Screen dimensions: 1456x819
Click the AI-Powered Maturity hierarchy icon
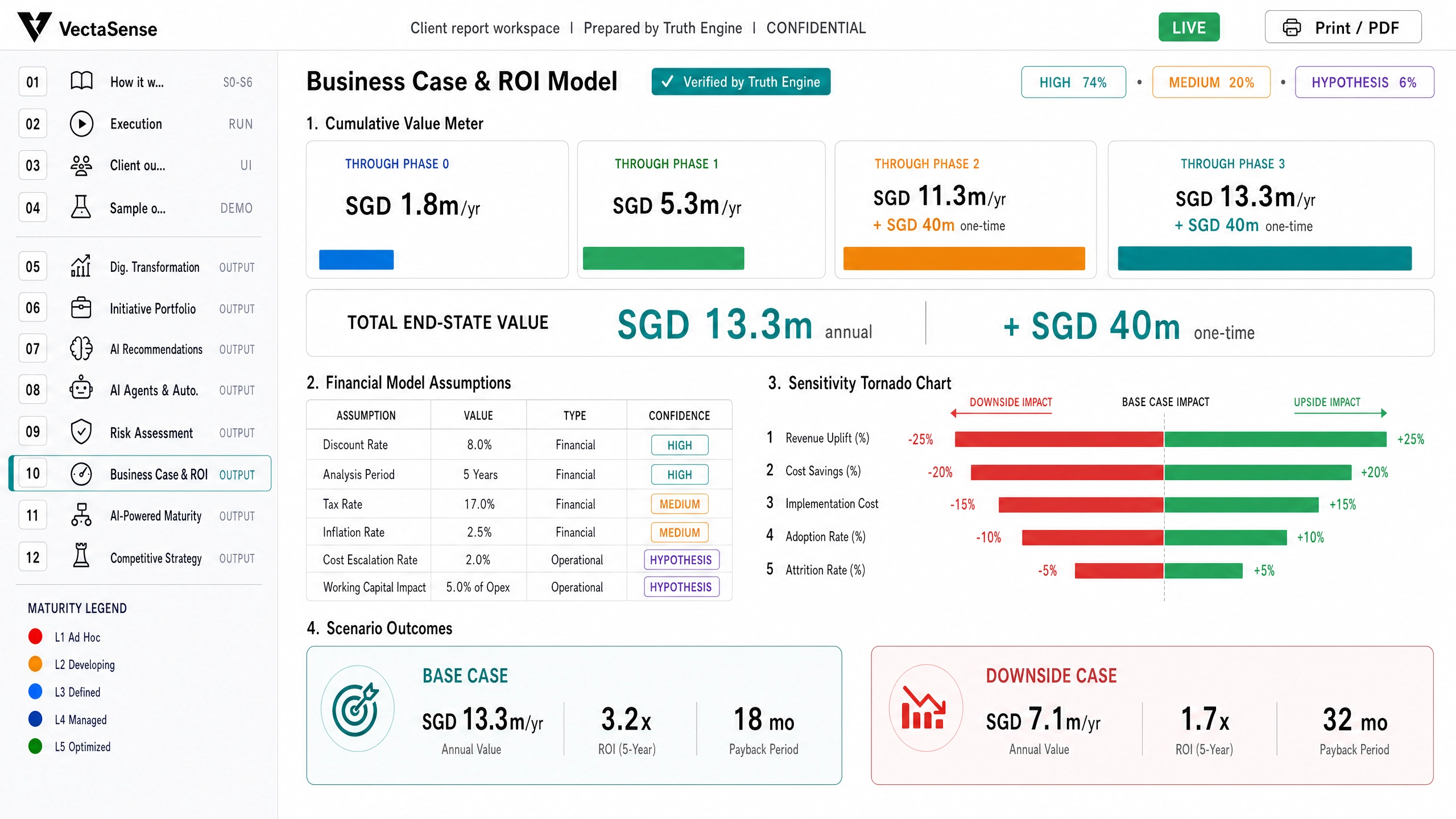tap(81, 514)
